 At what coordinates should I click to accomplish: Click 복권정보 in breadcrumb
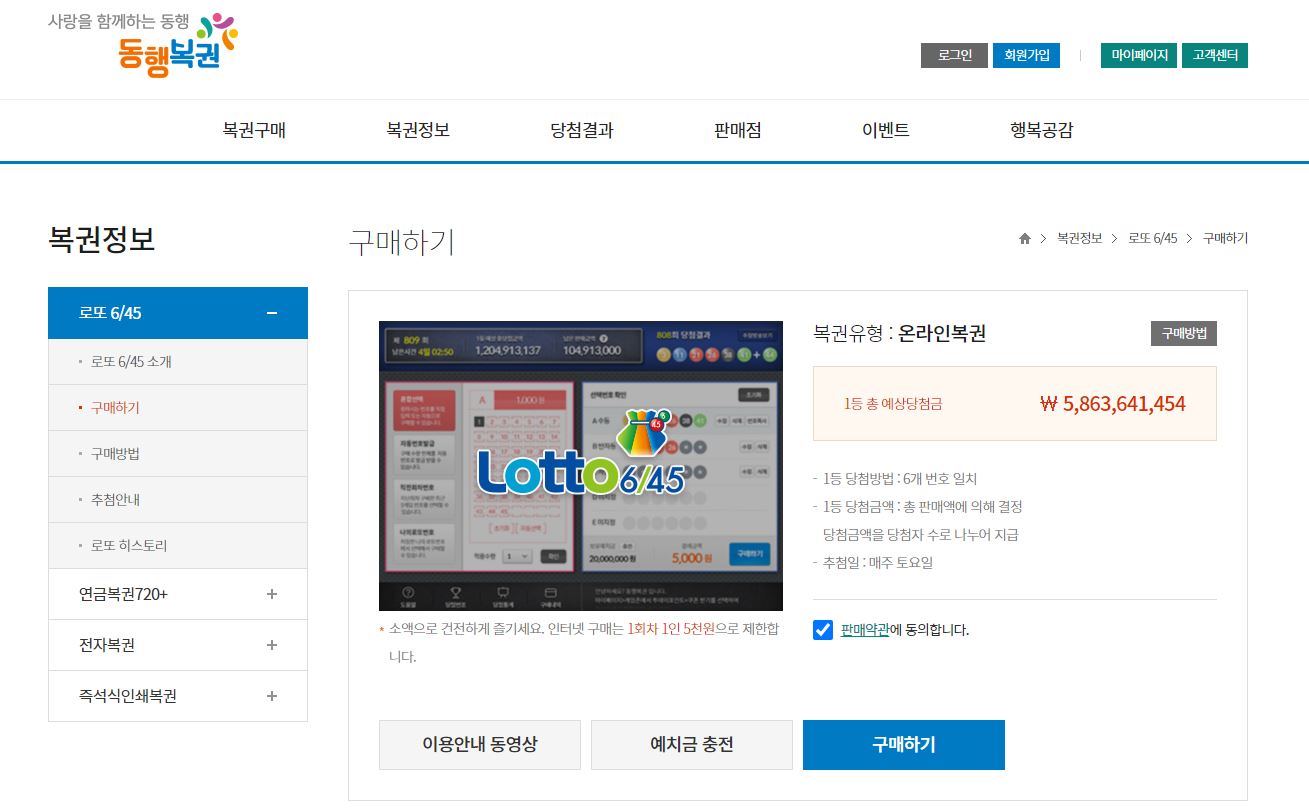point(1079,238)
